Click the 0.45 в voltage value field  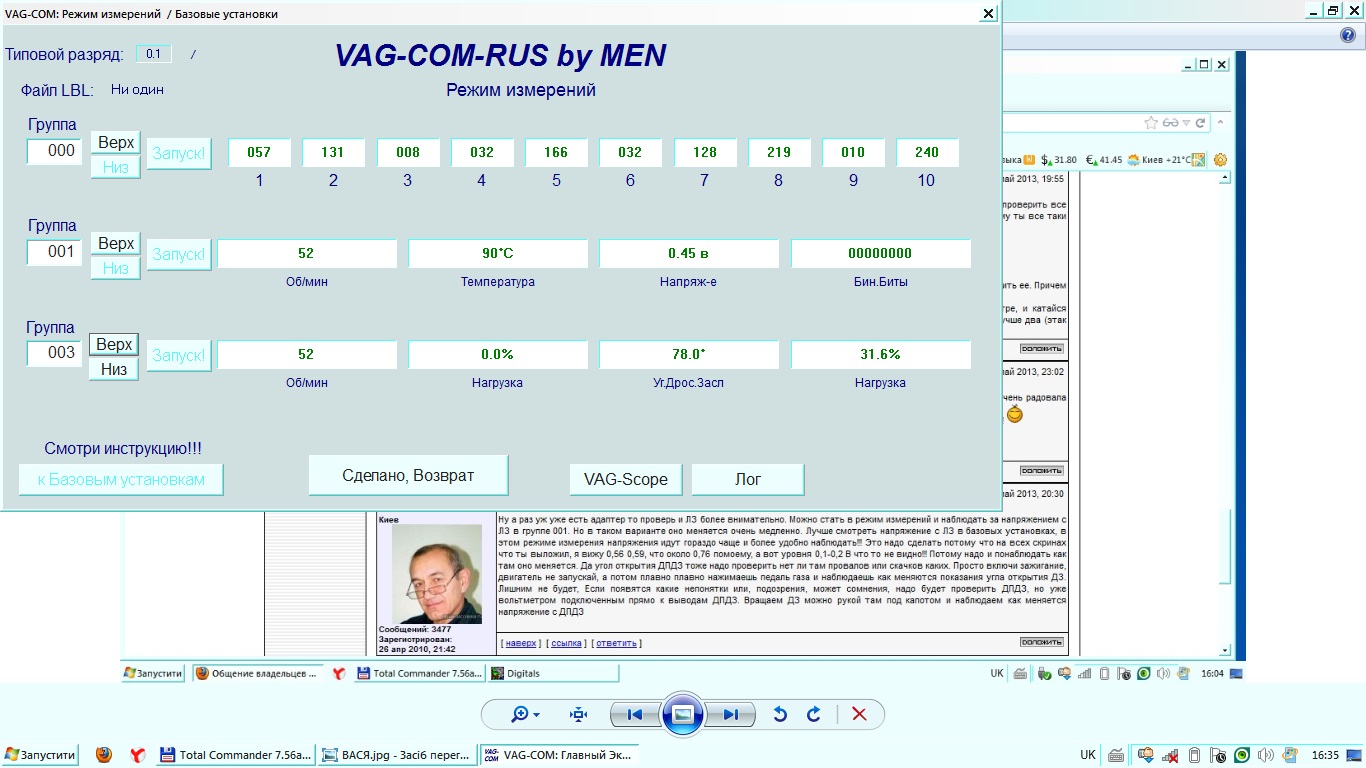(689, 254)
